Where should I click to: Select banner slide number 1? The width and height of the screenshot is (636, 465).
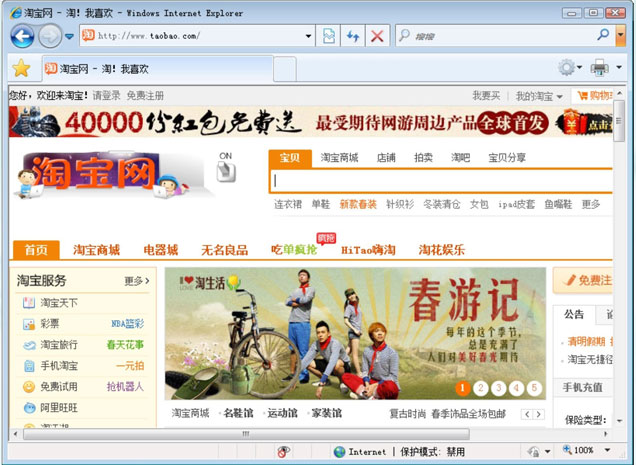[462, 388]
